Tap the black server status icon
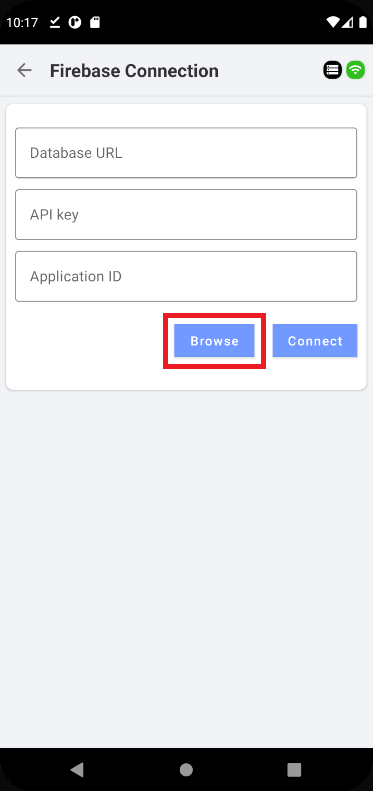 pyautogui.click(x=332, y=70)
